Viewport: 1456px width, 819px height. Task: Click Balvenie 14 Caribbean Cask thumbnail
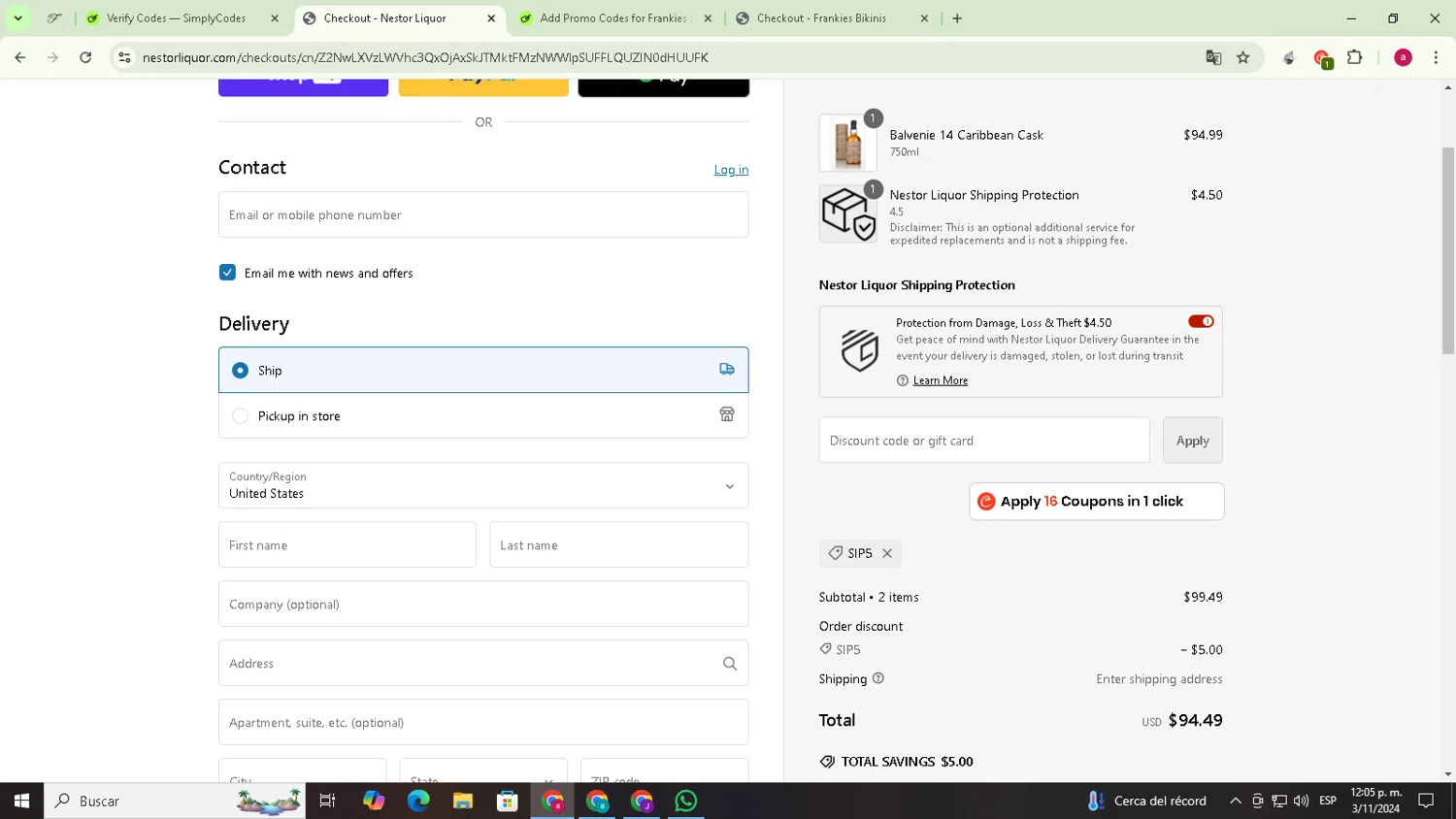(848, 143)
